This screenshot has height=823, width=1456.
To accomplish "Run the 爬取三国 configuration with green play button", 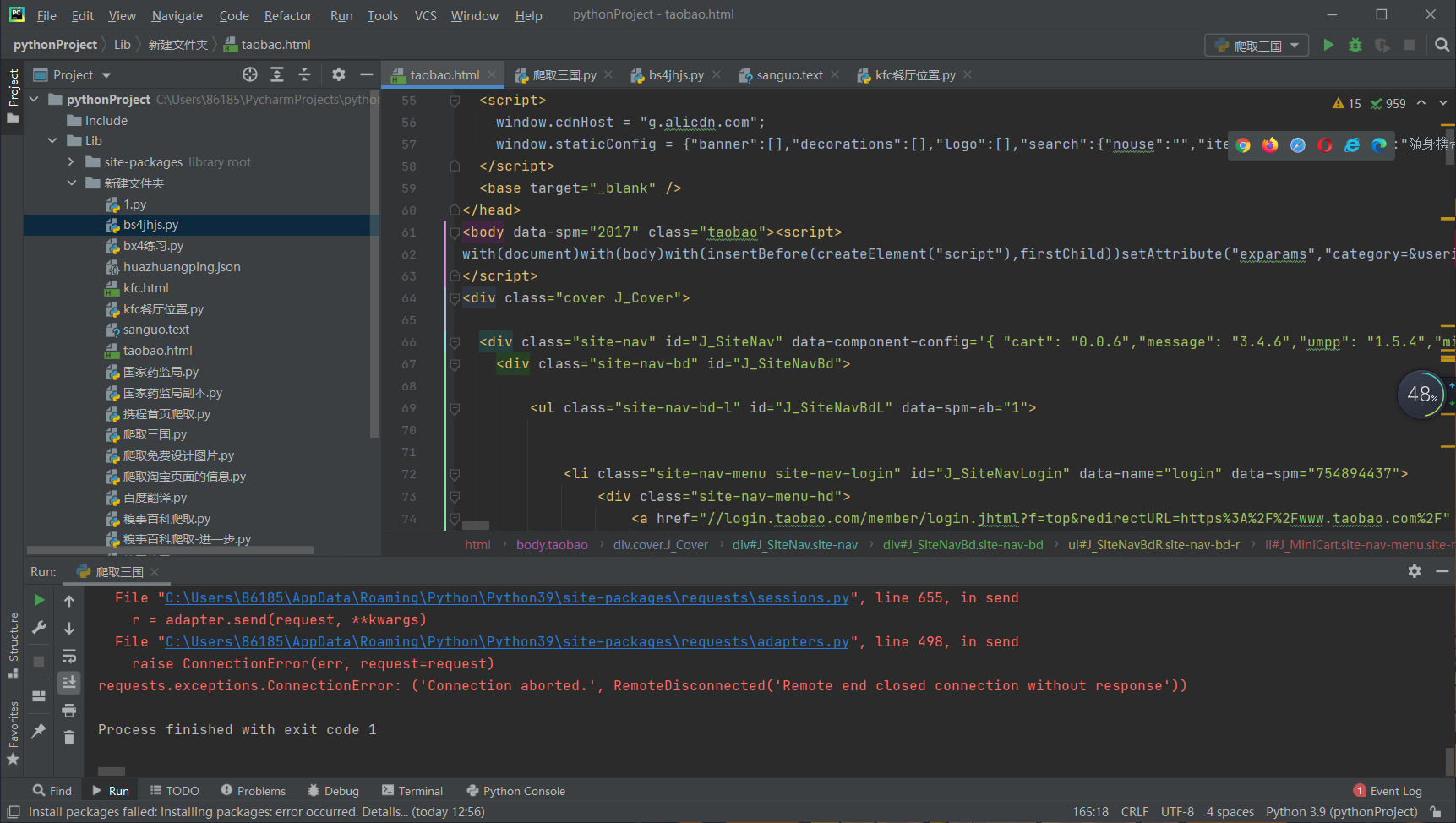I will [x=1328, y=45].
